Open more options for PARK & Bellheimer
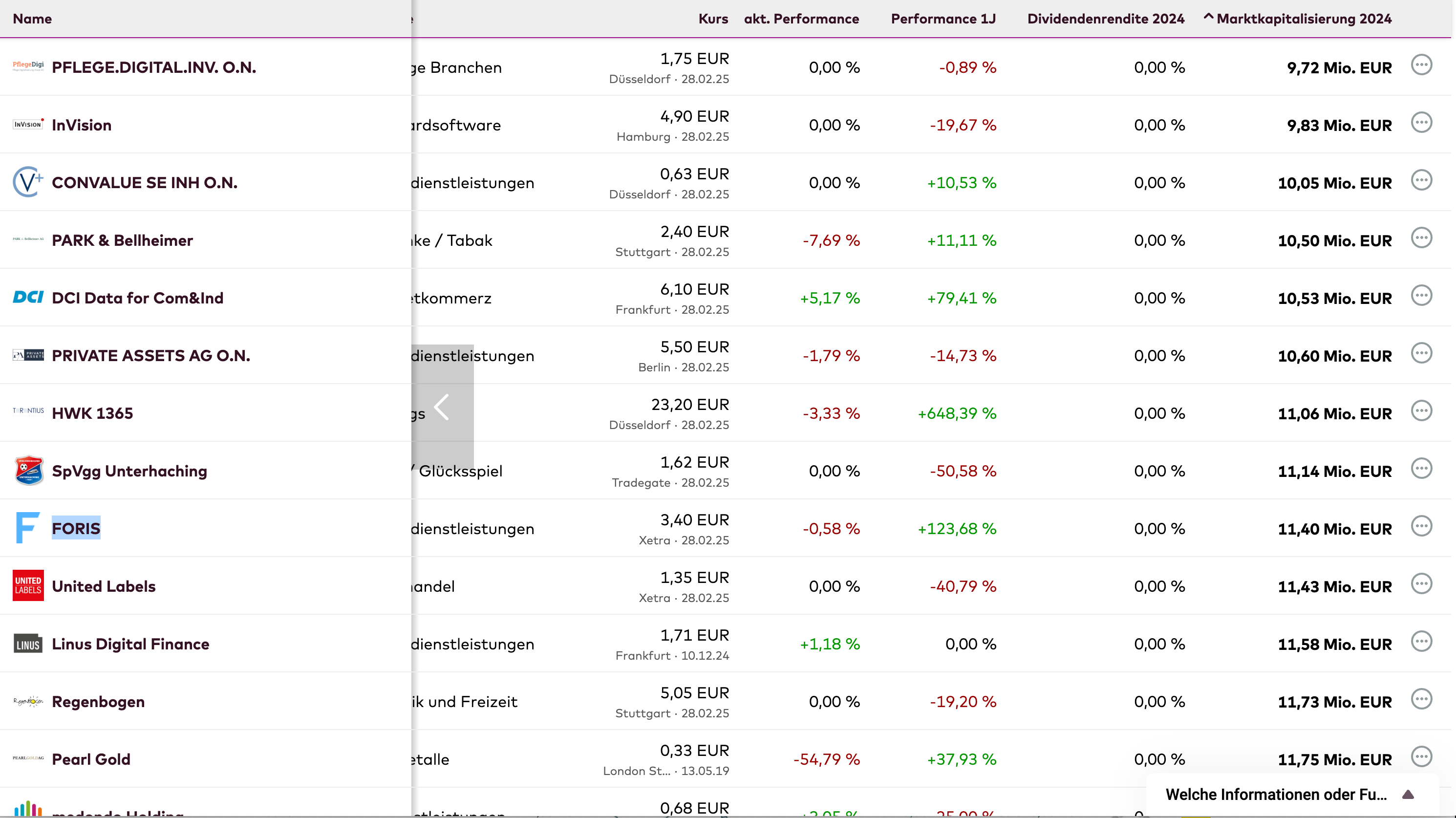The width and height of the screenshot is (1456, 818). [1421, 238]
